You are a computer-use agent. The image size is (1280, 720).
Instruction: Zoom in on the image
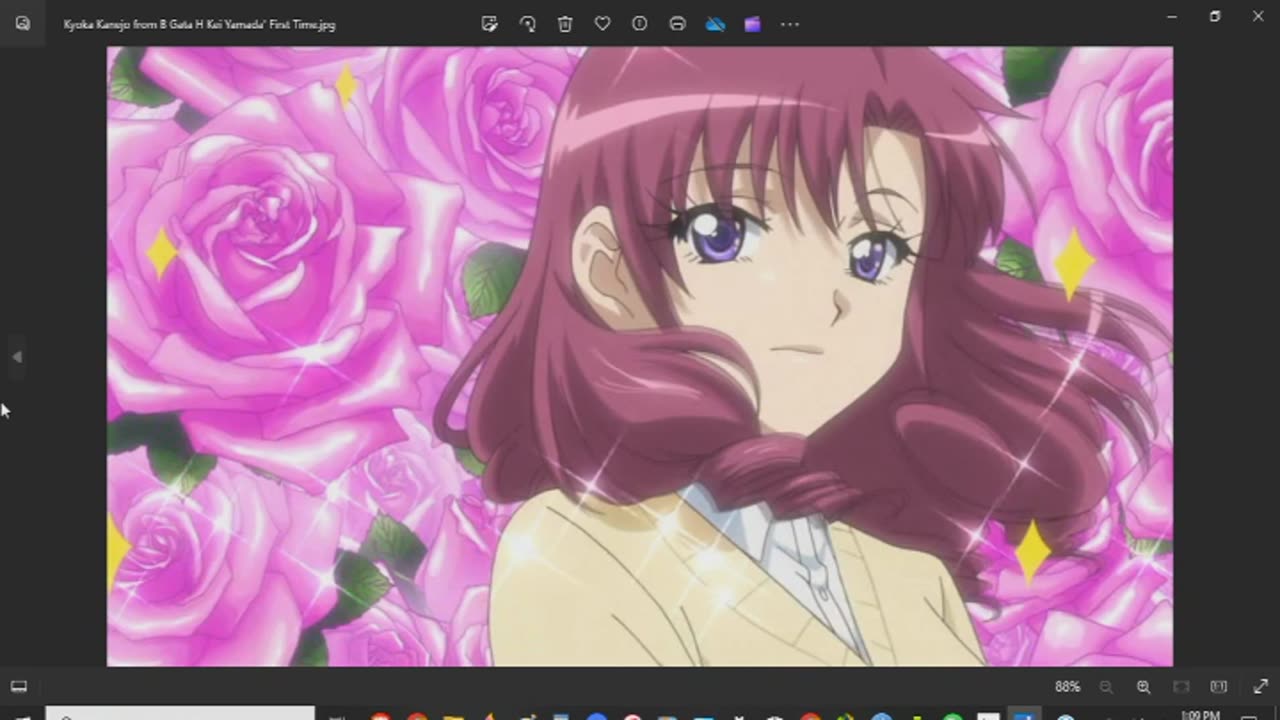pos(1143,687)
